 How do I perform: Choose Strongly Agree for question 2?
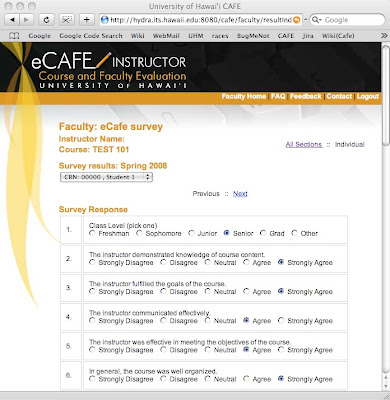tap(281, 262)
